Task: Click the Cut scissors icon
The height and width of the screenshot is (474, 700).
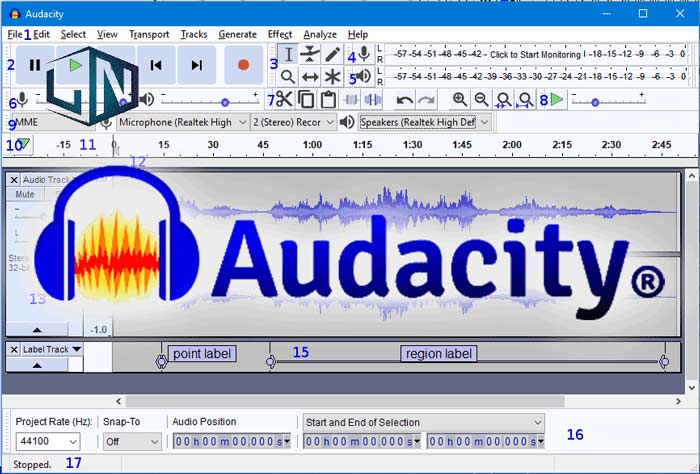Action: [284, 99]
